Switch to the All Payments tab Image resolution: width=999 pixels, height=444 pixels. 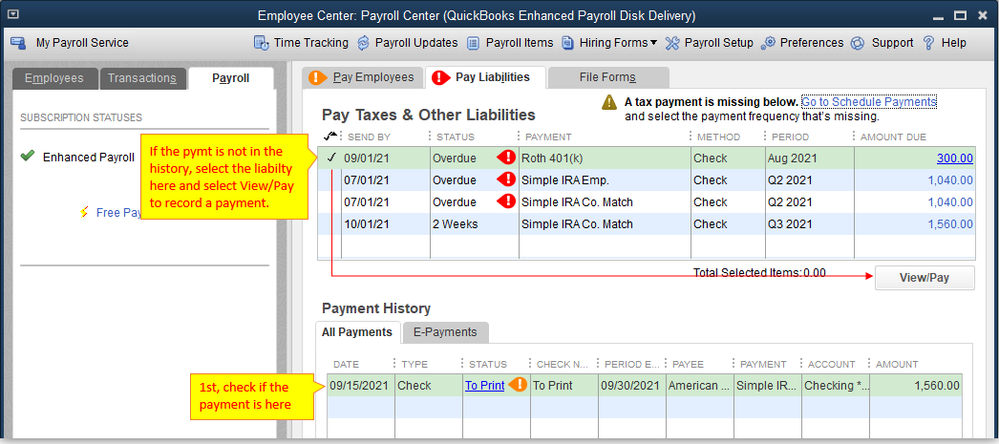point(357,332)
